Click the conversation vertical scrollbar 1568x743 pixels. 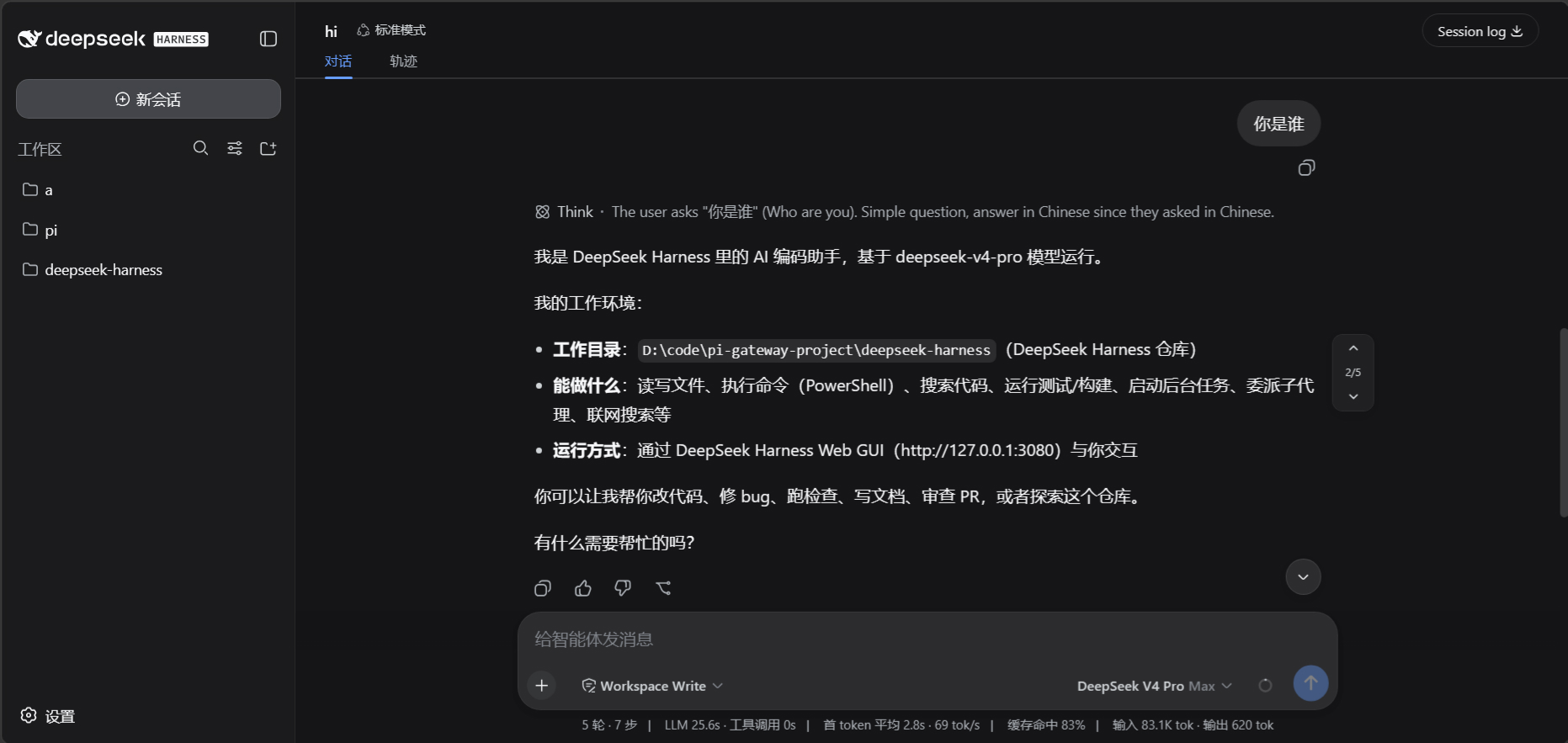click(1563, 422)
